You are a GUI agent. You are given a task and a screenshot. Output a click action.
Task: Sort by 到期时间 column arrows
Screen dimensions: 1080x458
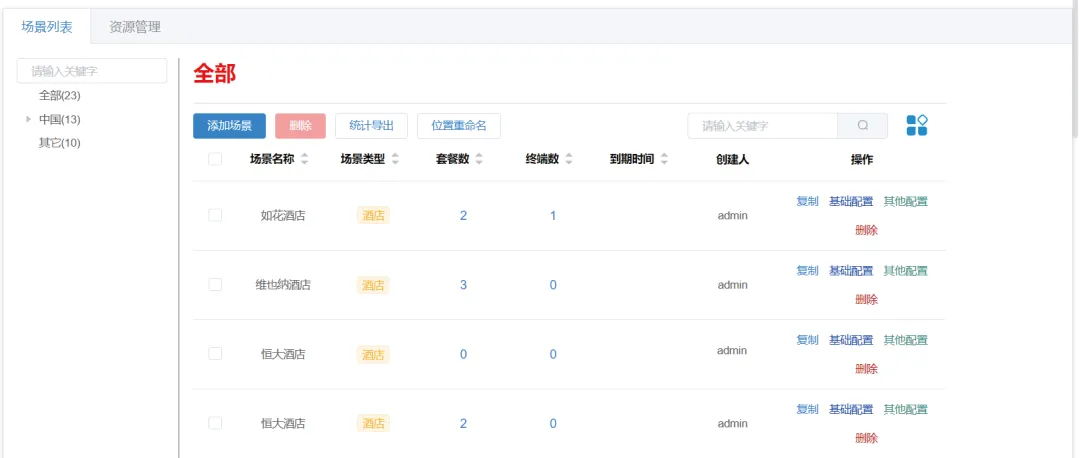tap(664, 160)
